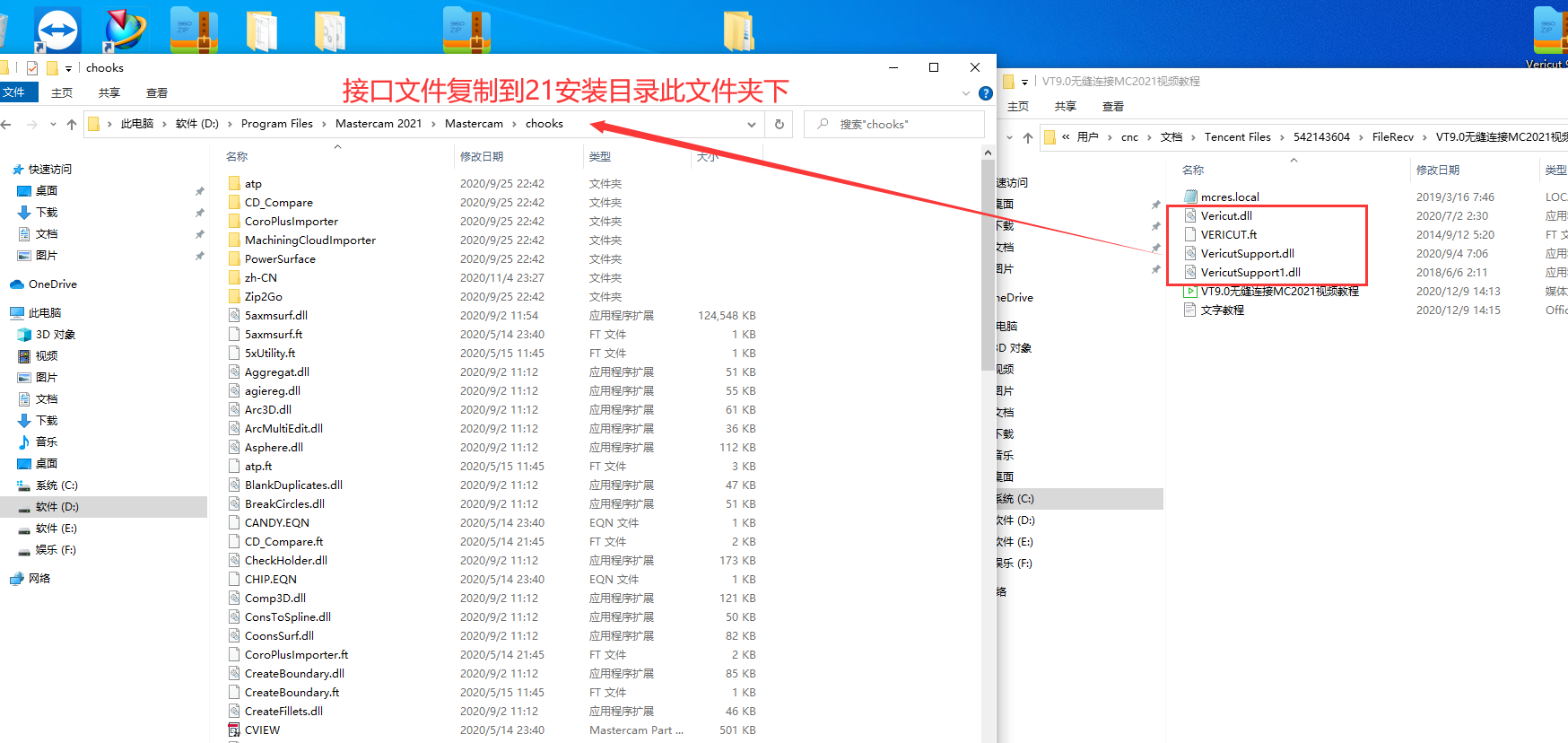
Task: Open the TeamViewer desktop shortcut
Action: 57,30
